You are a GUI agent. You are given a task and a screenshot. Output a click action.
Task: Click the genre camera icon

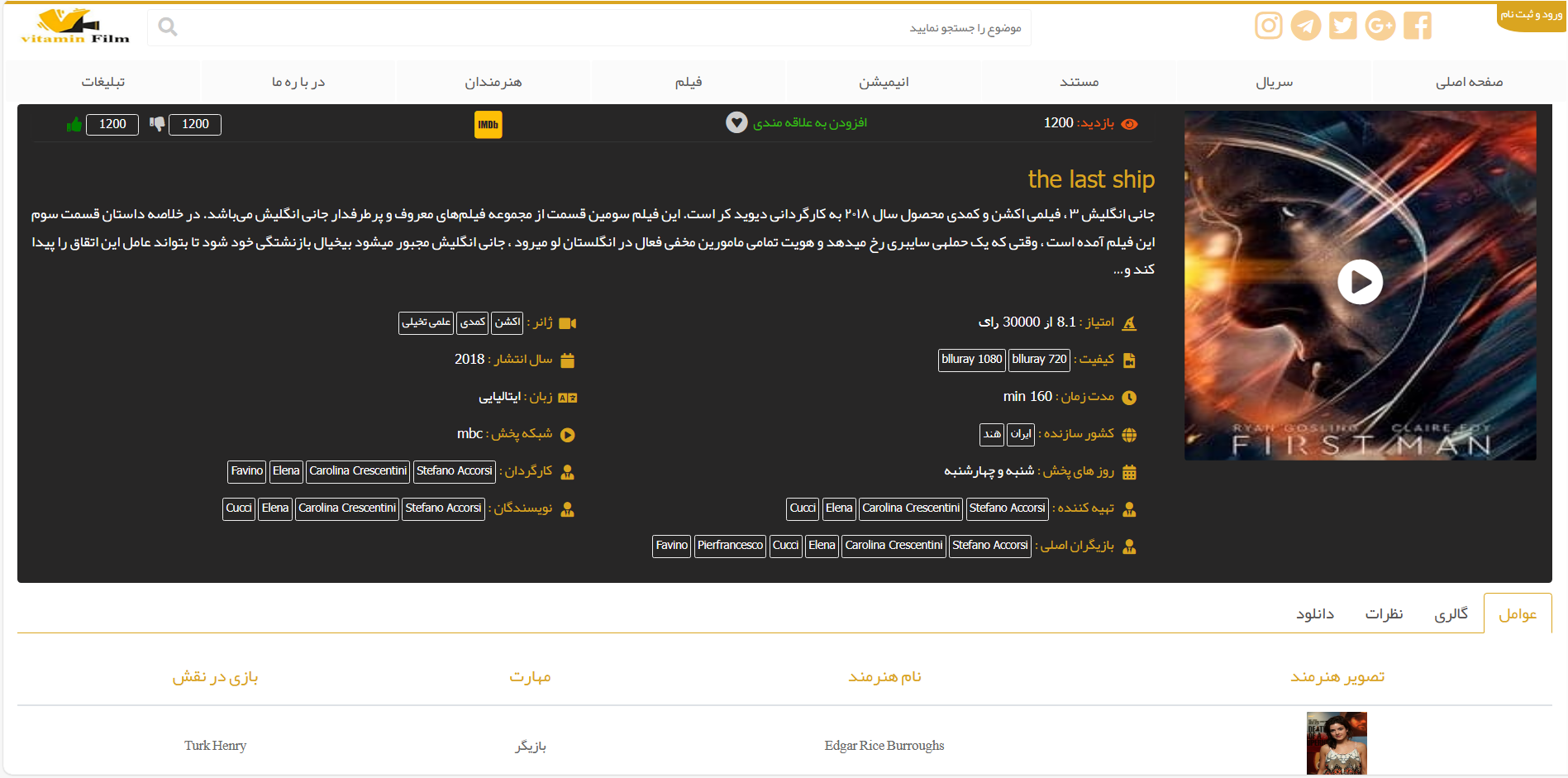pyautogui.click(x=568, y=323)
